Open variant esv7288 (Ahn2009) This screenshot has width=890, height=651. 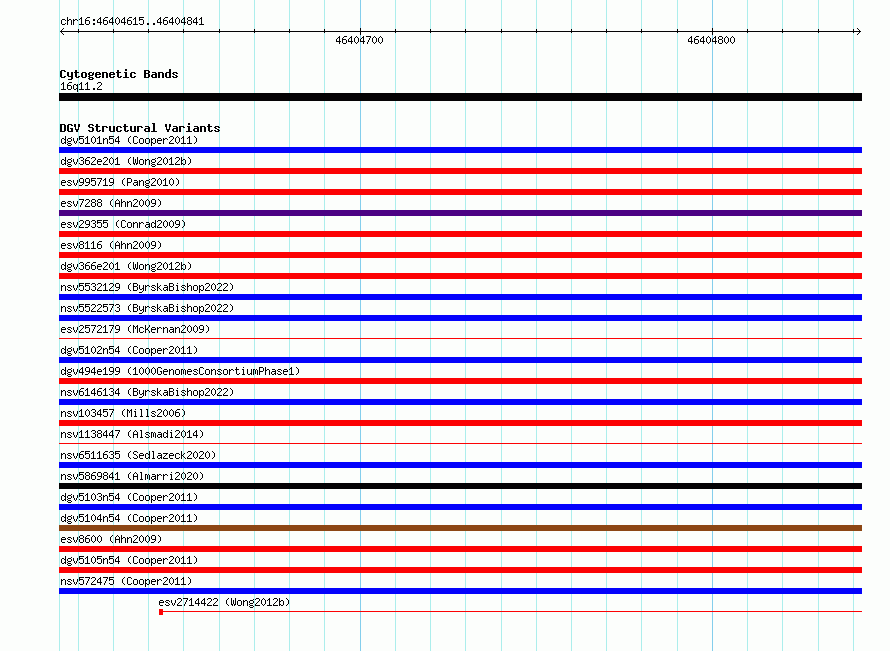111,203
